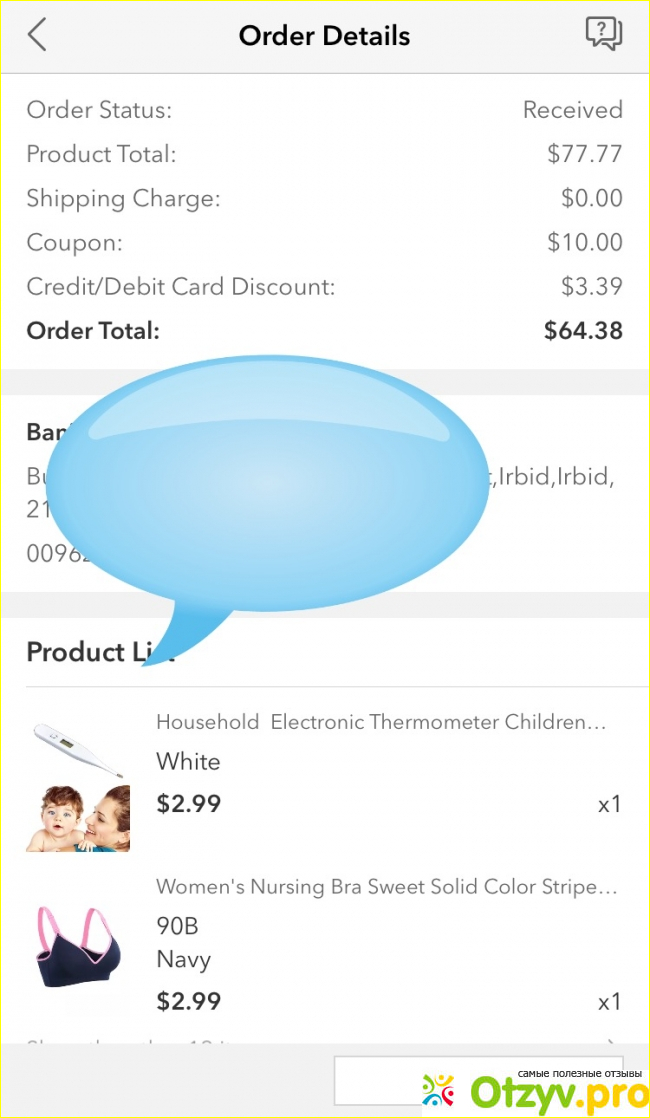This screenshot has height=1118, width=650.
Task: Tap the nursing bra product image
Action: tap(78, 947)
